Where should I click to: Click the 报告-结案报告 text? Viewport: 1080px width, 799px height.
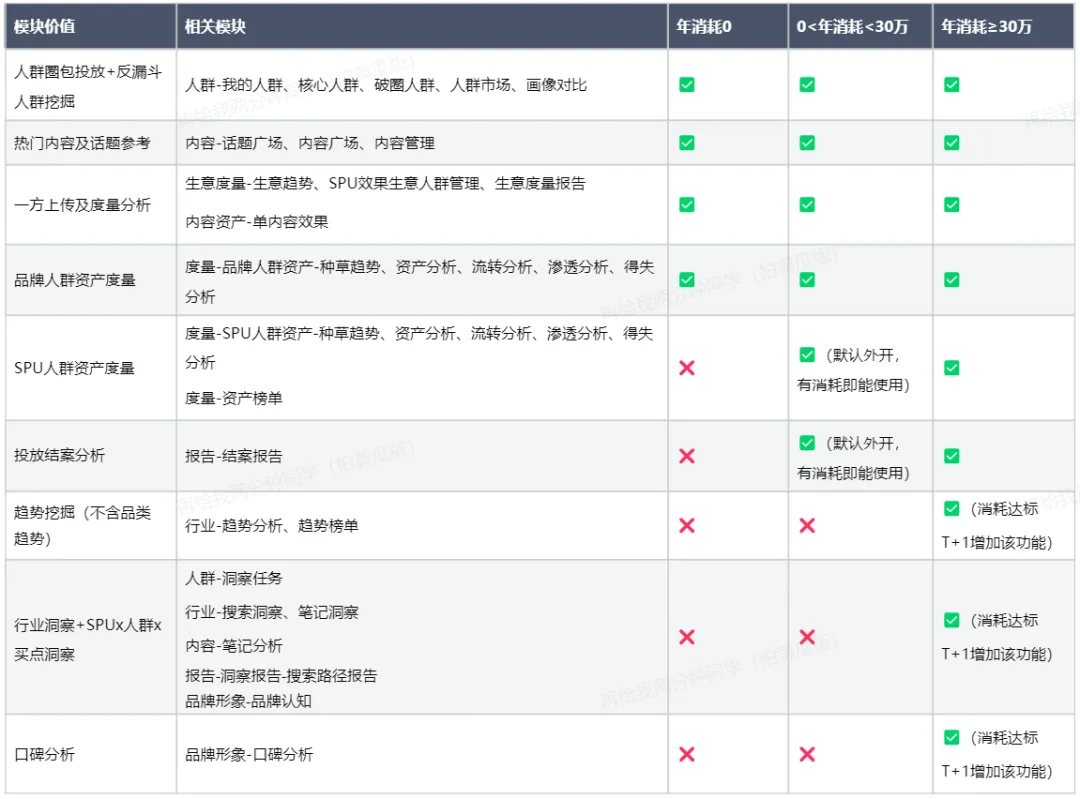coord(234,456)
